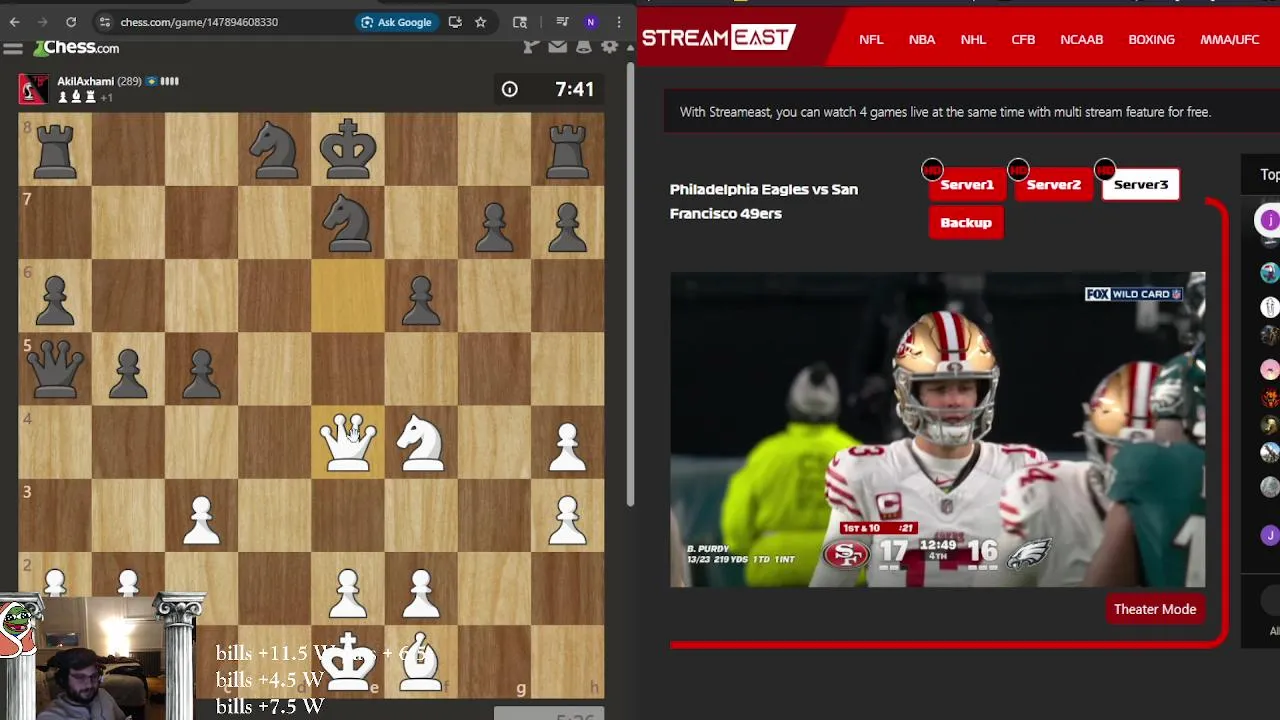Viewport: 1280px width, 720px height.
Task: Click the chess page vertical scrollbar
Action: point(631,285)
